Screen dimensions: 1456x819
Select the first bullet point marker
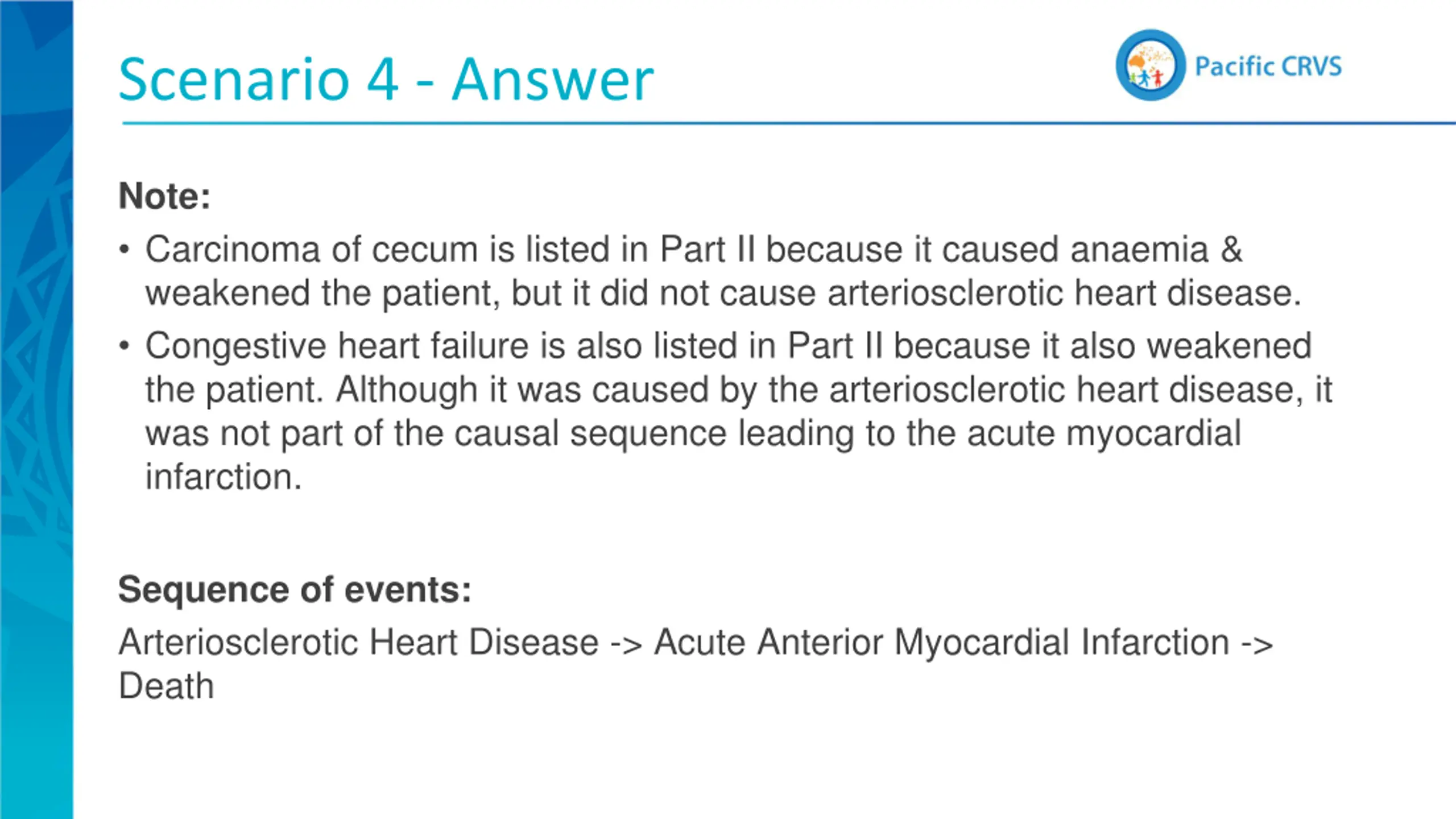pyautogui.click(x=125, y=250)
